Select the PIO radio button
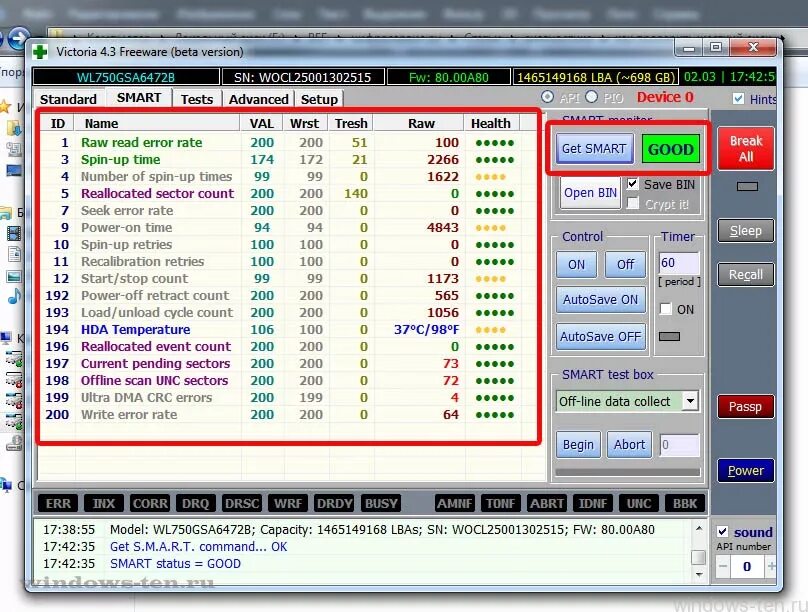The height and width of the screenshot is (612, 808). coord(592,97)
